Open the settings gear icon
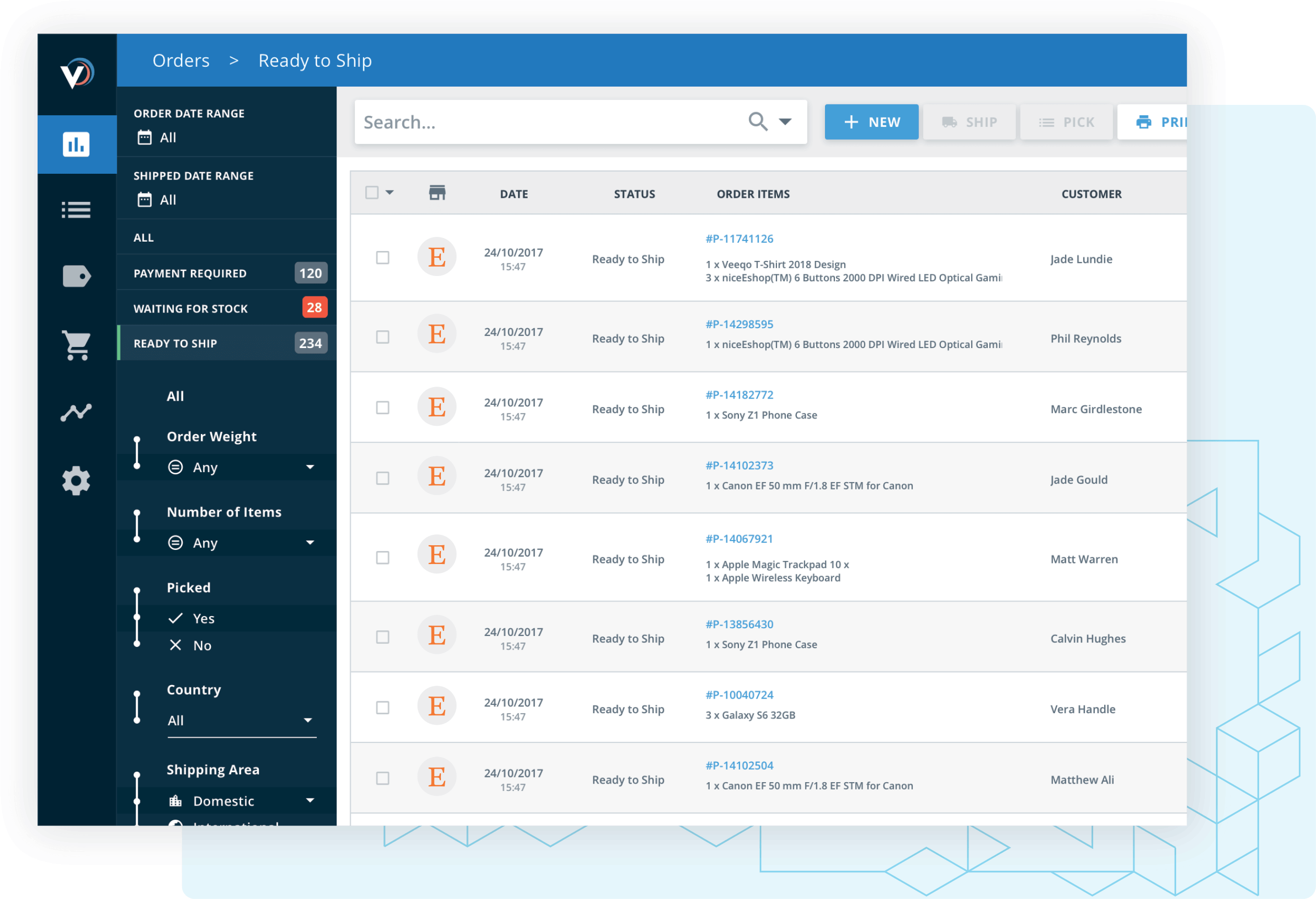The height and width of the screenshot is (899, 1316). [x=77, y=481]
